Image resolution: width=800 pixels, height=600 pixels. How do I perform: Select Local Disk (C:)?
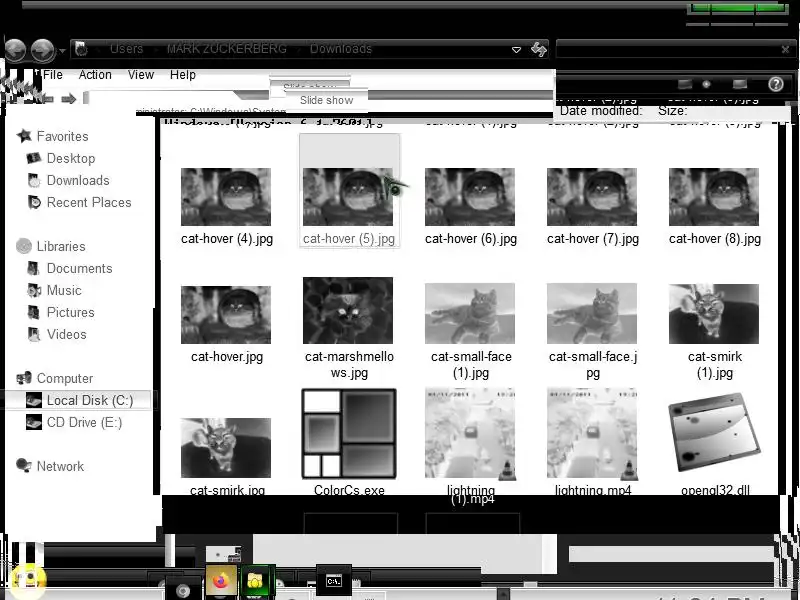tap(90, 400)
